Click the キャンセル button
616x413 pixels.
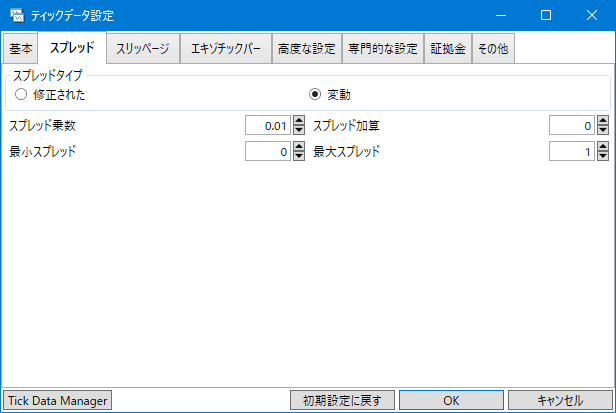pos(560,400)
